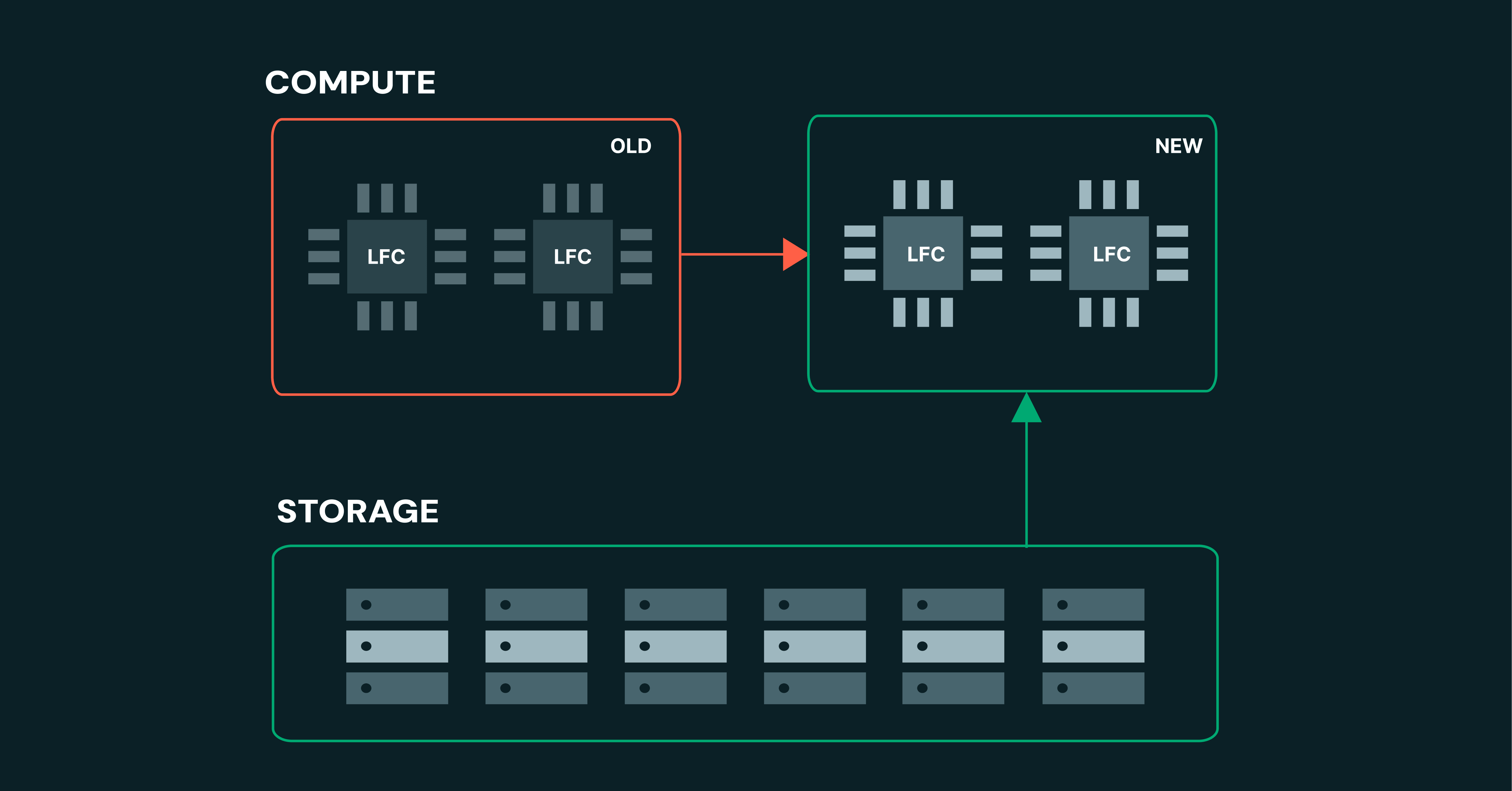The height and width of the screenshot is (791, 1512).
Task: Click the red arrowhead pointing to NEW
Action: point(794,254)
